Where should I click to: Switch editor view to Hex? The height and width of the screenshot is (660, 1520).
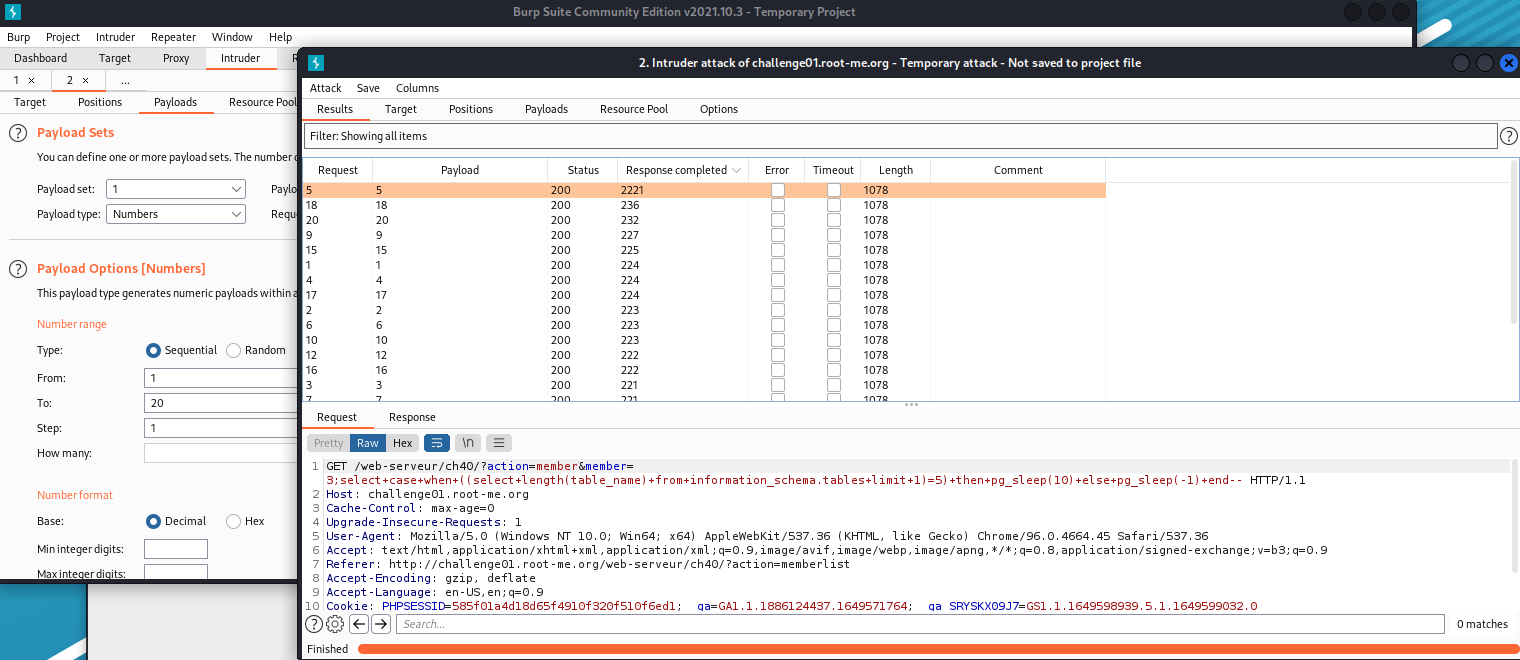click(x=402, y=443)
